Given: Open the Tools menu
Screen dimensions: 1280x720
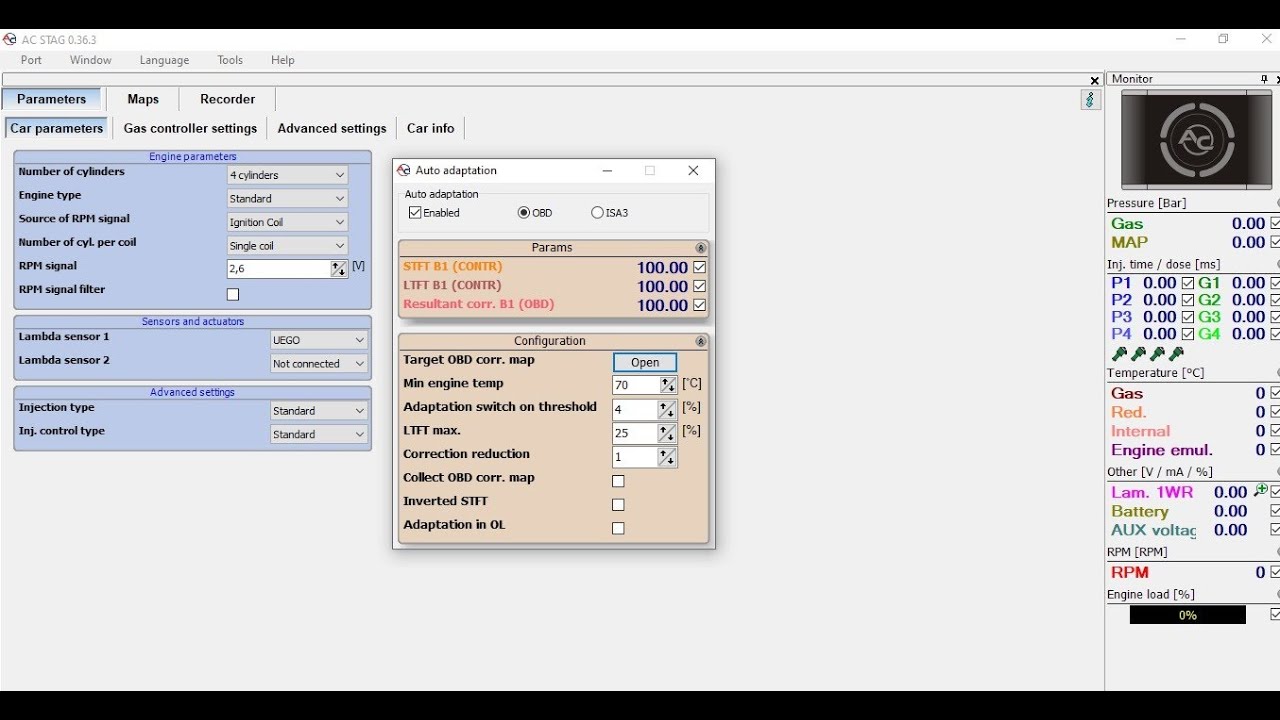Looking at the screenshot, I should point(230,60).
